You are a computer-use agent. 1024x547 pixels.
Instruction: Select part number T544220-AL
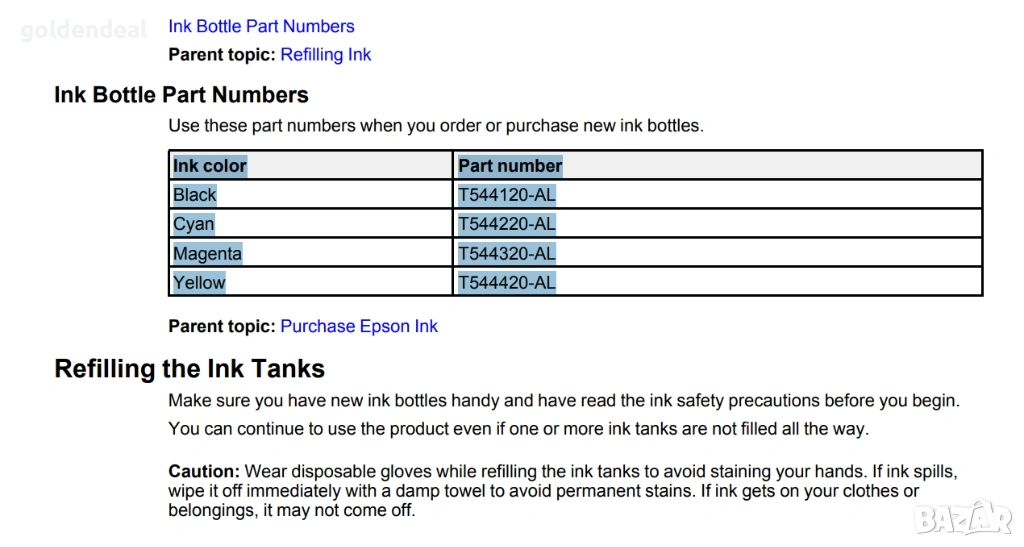click(x=506, y=224)
